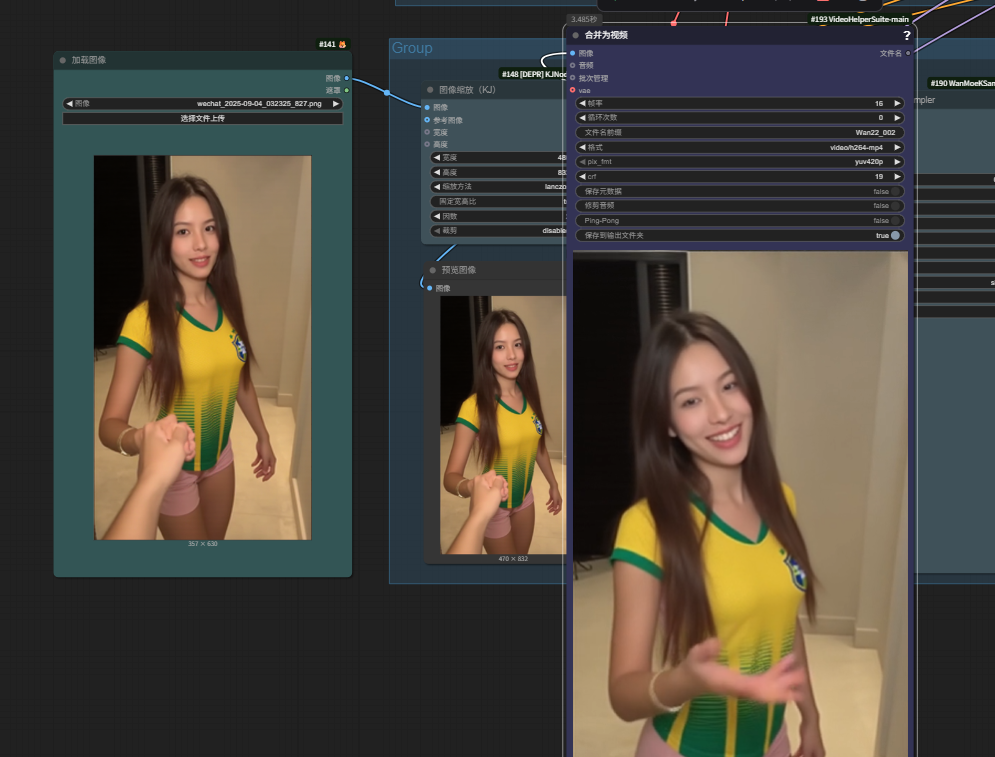Increase 帧率 using the right arrow stepper

pyautogui.click(x=898, y=103)
